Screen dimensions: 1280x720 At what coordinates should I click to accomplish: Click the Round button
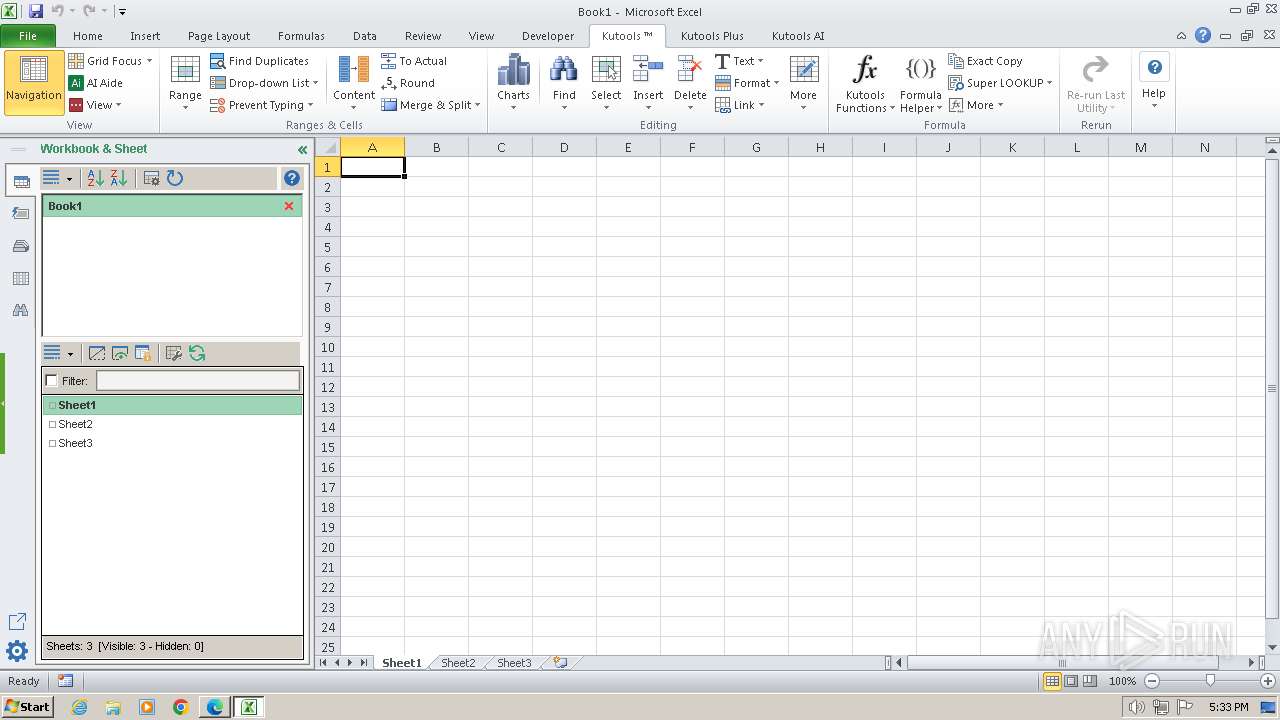pos(408,83)
